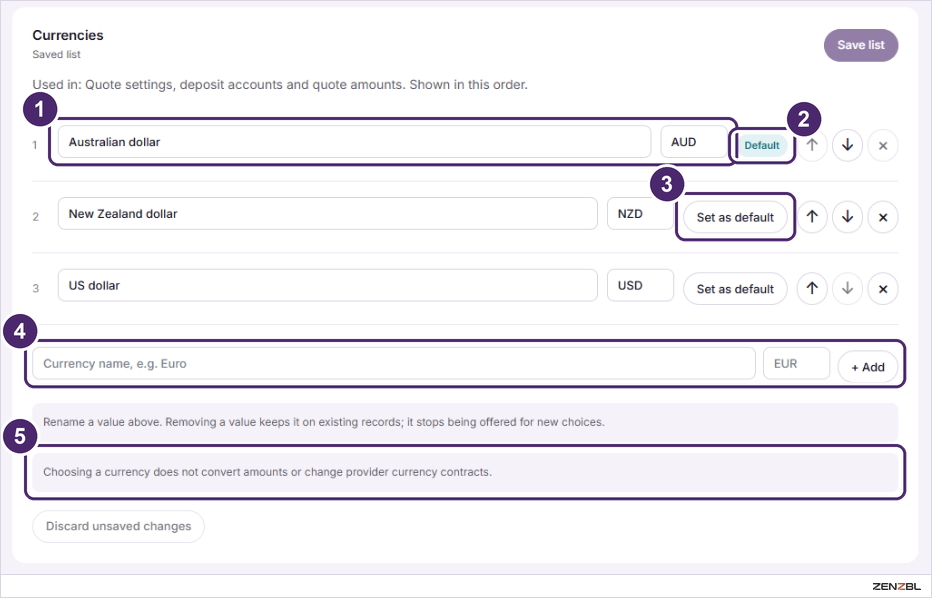
Task: Edit the New Zealand dollar name field
Action: click(328, 213)
